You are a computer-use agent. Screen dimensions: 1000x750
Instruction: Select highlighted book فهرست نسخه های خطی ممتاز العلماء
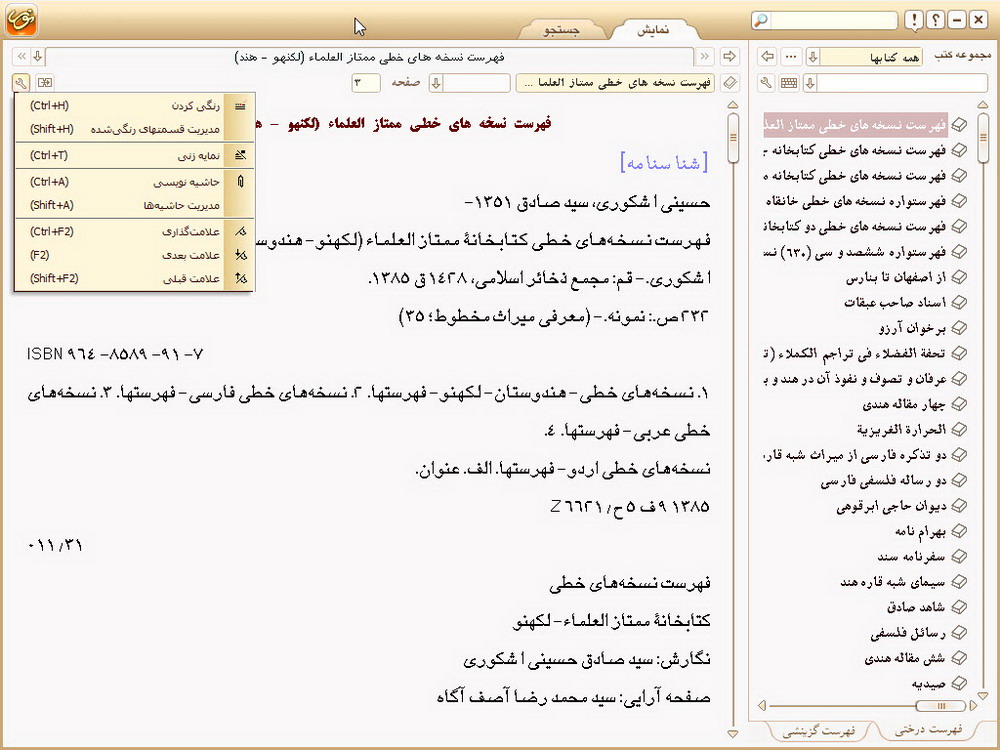point(855,125)
